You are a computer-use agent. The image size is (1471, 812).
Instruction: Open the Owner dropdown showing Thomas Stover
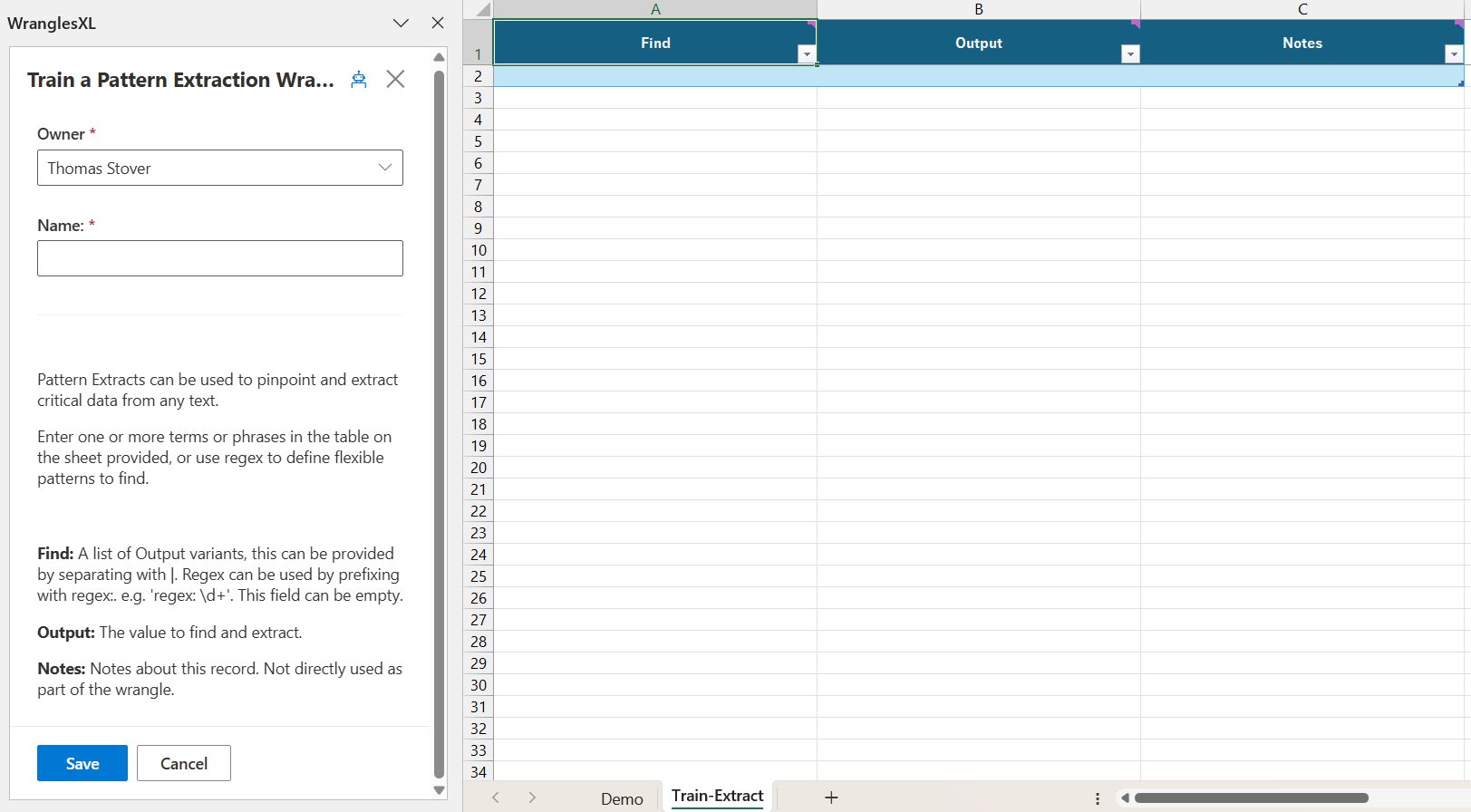(220, 168)
